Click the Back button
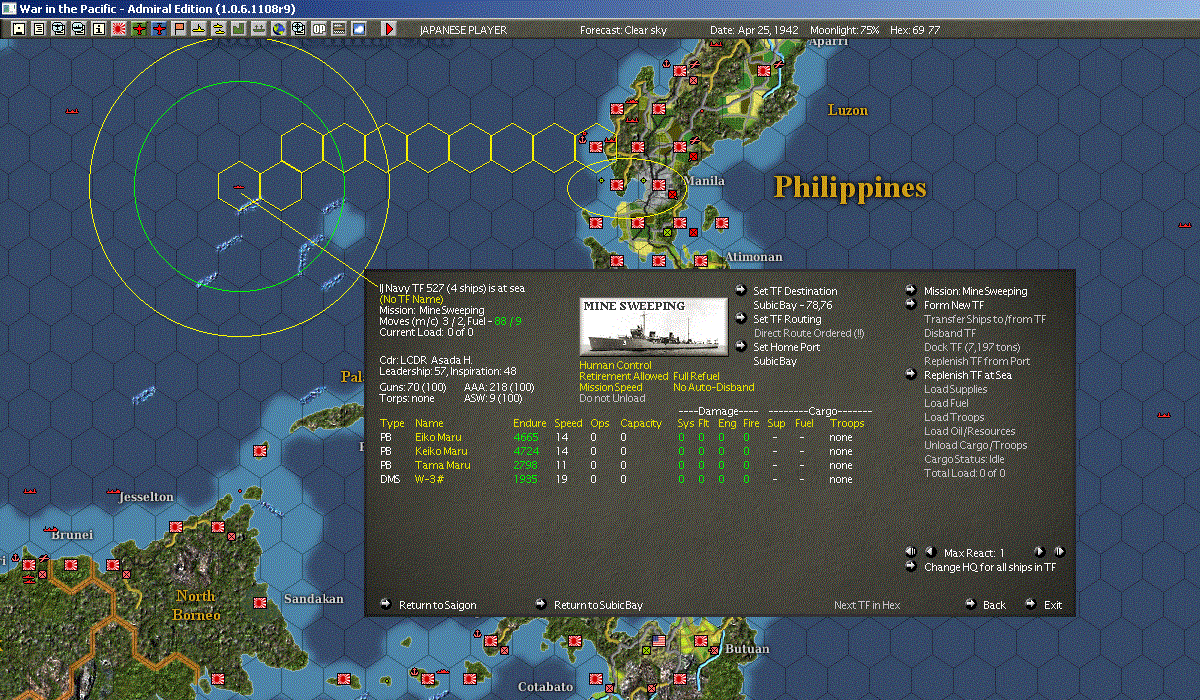The image size is (1200, 700). point(994,605)
